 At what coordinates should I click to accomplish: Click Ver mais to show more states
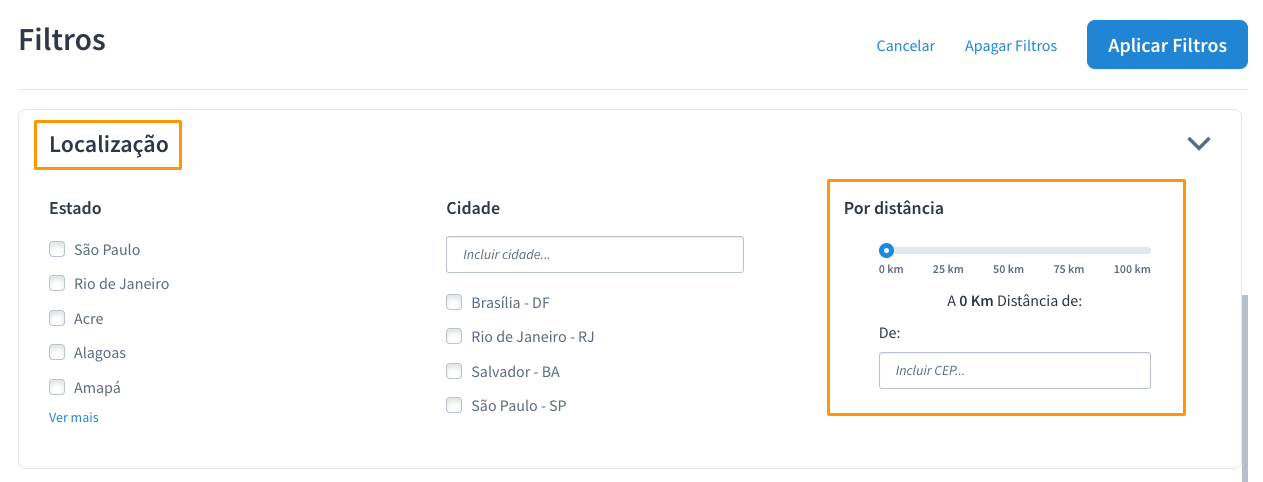pyautogui.click(x=74, y=417)
